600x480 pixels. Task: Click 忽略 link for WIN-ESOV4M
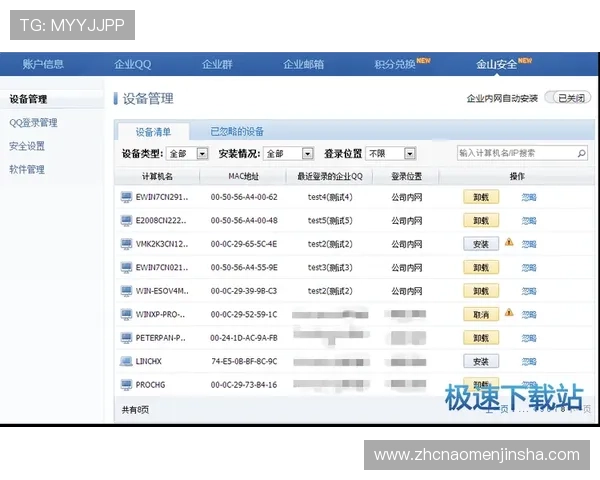[x=529, y=291]
